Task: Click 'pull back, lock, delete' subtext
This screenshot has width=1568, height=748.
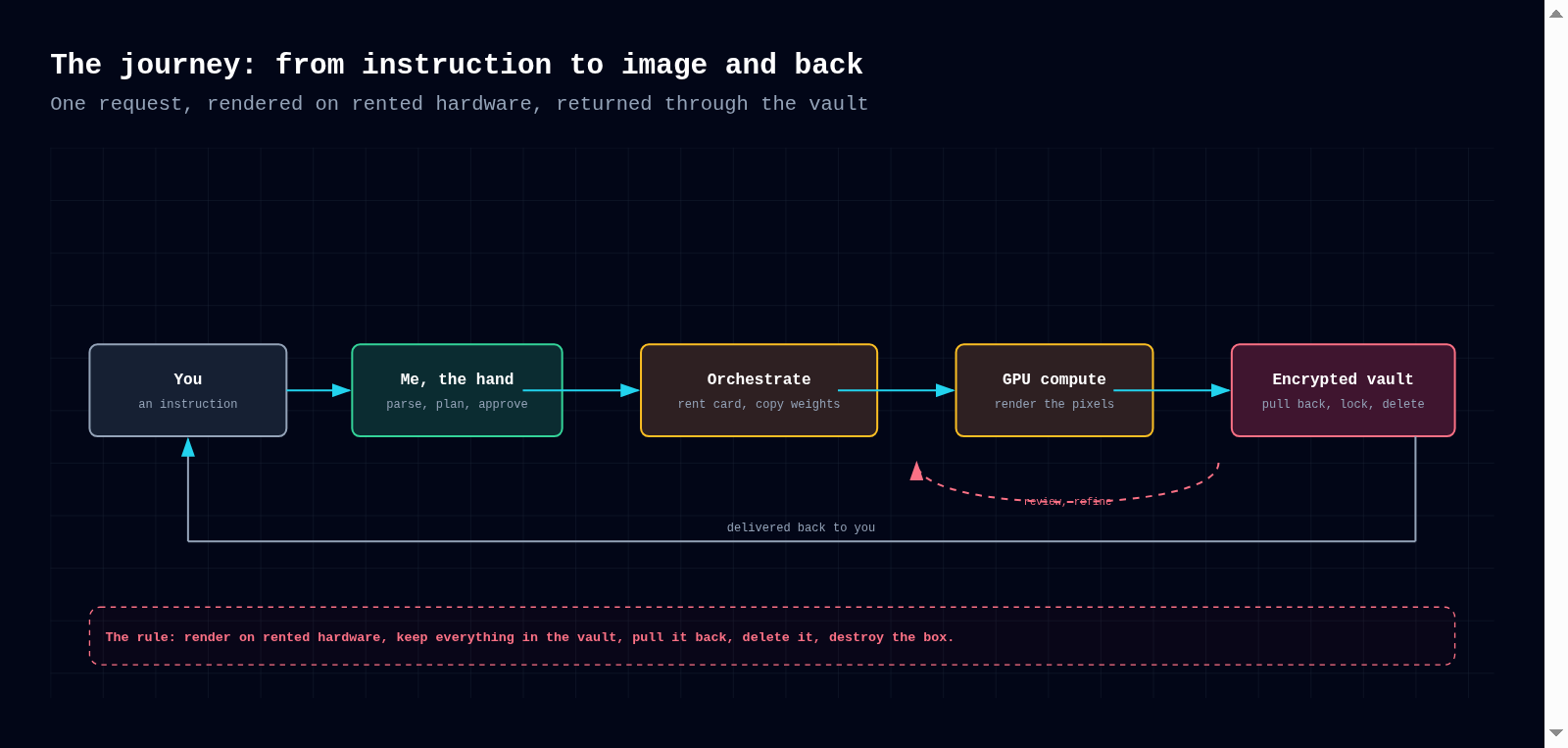Action: point(1344,404)
